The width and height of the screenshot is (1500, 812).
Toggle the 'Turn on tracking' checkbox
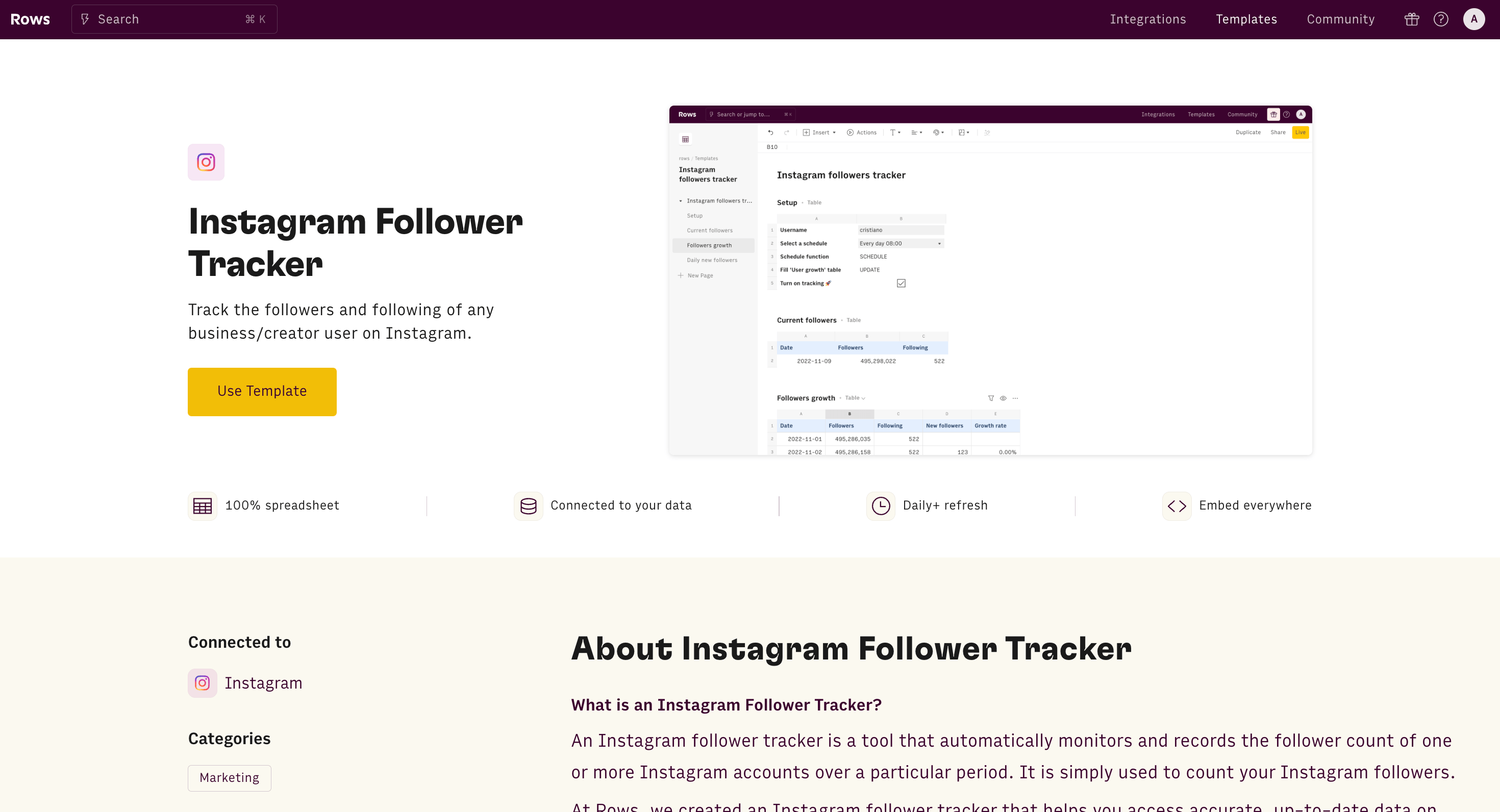click(900, 284)
